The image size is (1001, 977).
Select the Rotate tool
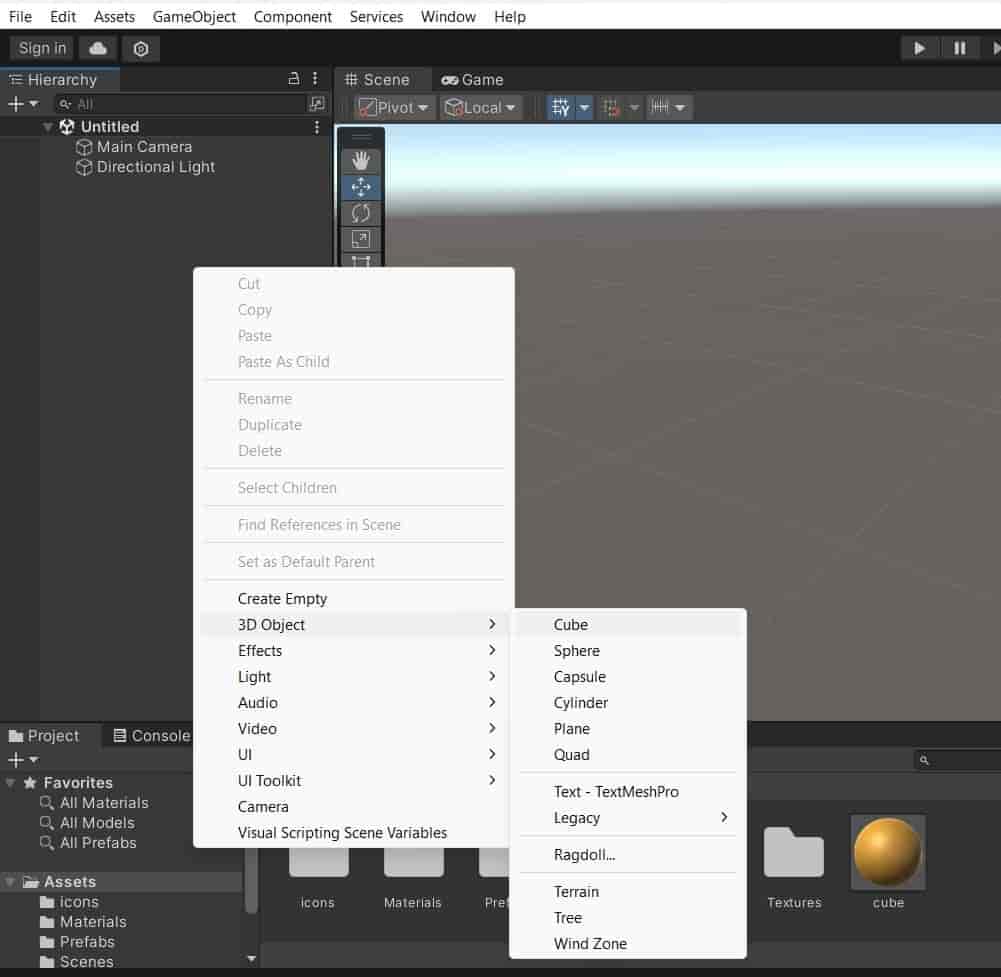(360, 213)
